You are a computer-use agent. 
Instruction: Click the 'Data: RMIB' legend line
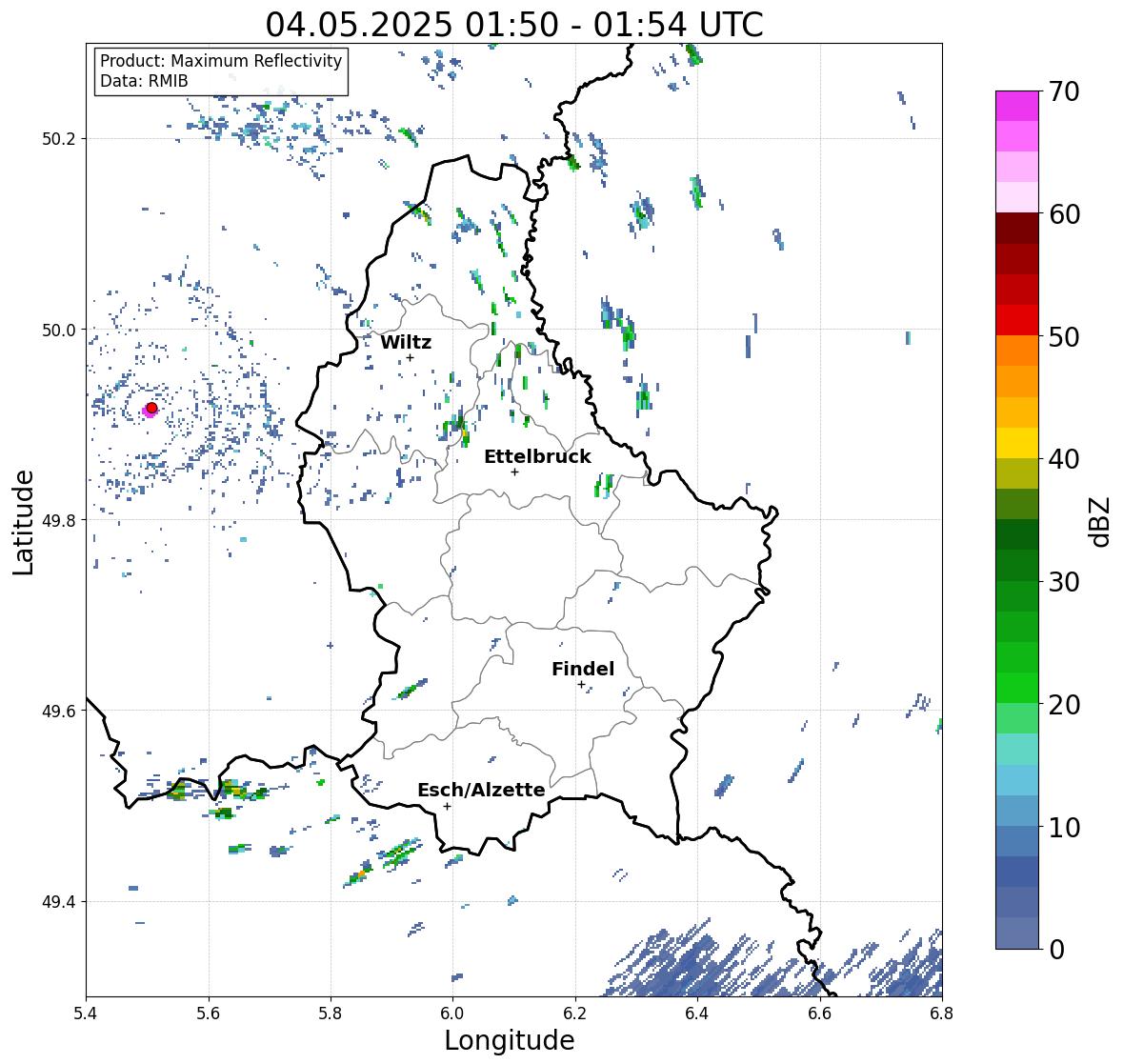click(144, 81)
